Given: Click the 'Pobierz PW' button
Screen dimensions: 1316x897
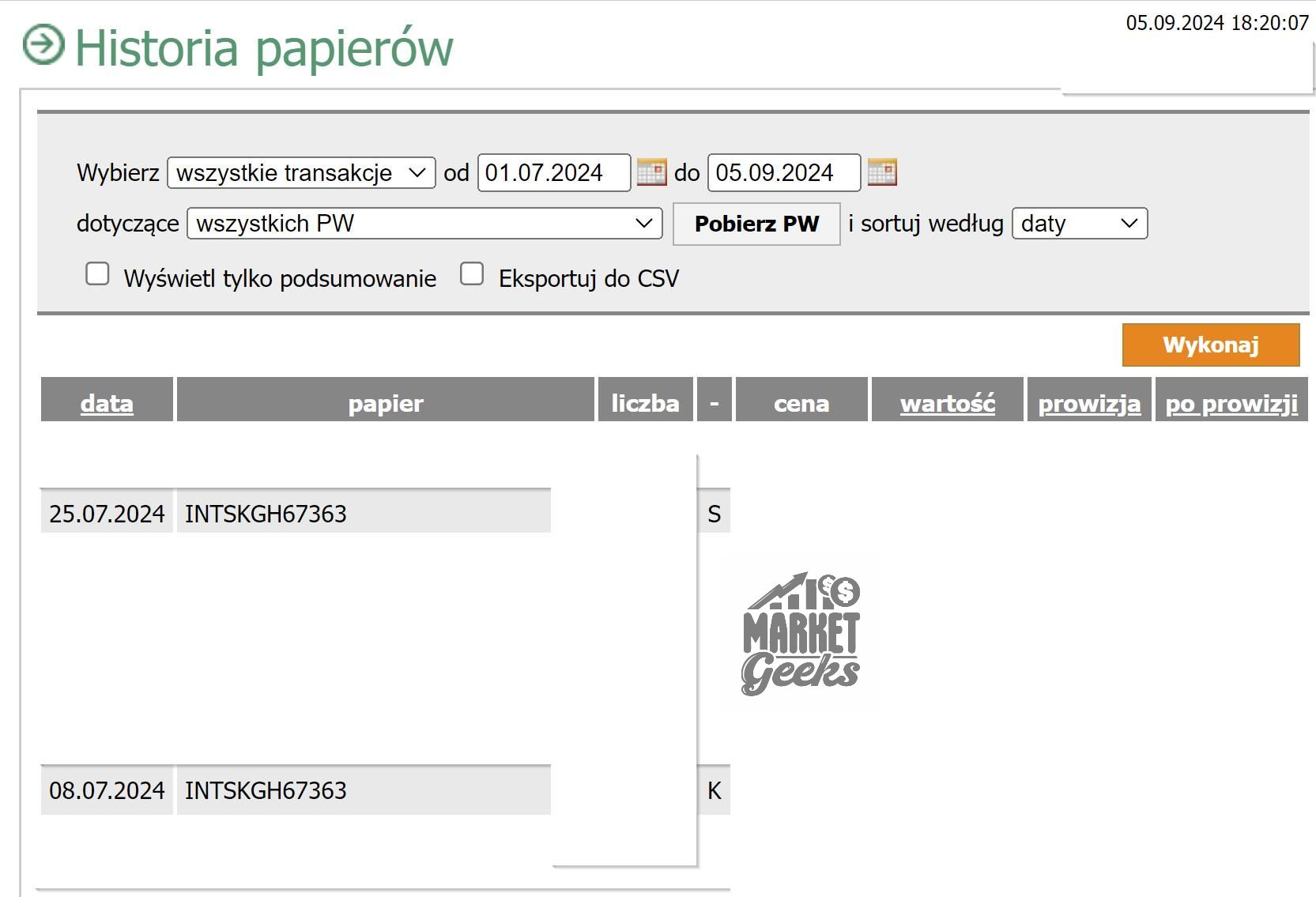Looking at the screenshot, I should [756, 224].
